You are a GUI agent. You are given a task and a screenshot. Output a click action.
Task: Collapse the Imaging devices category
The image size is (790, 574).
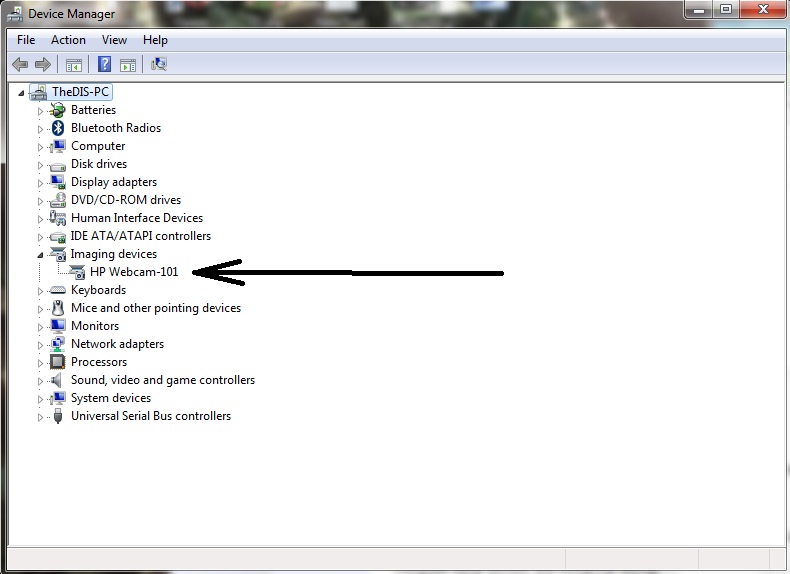pos(41,254)
